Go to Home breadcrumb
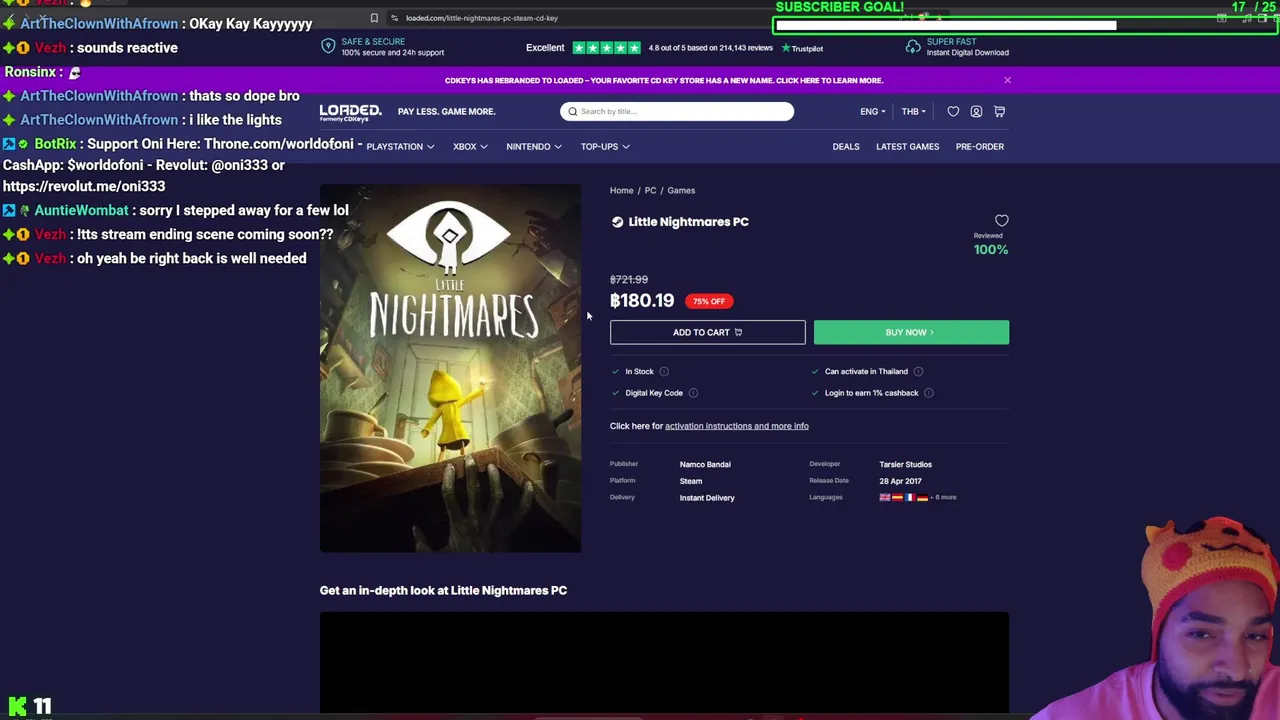Viewport: 1280px width, 720px height. [621, 190]
